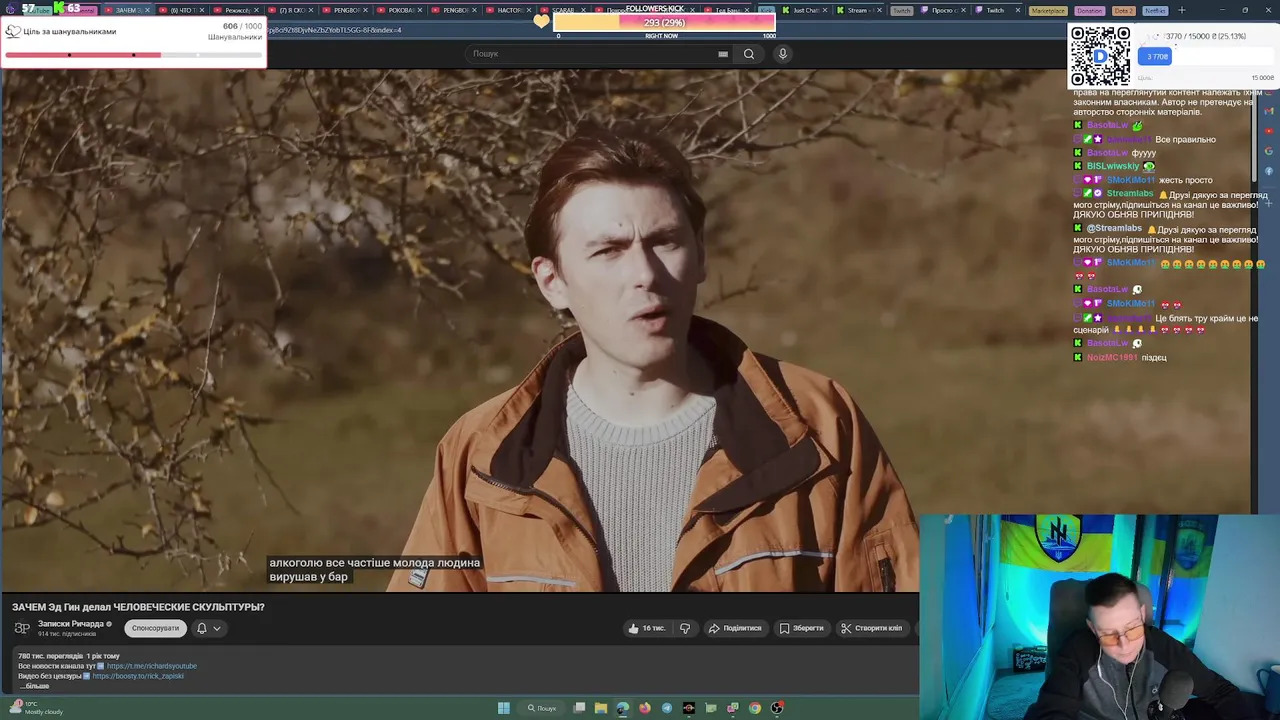
Task: Open notification bell dropdown next to Спонсорувати
Action: [208, 628]
